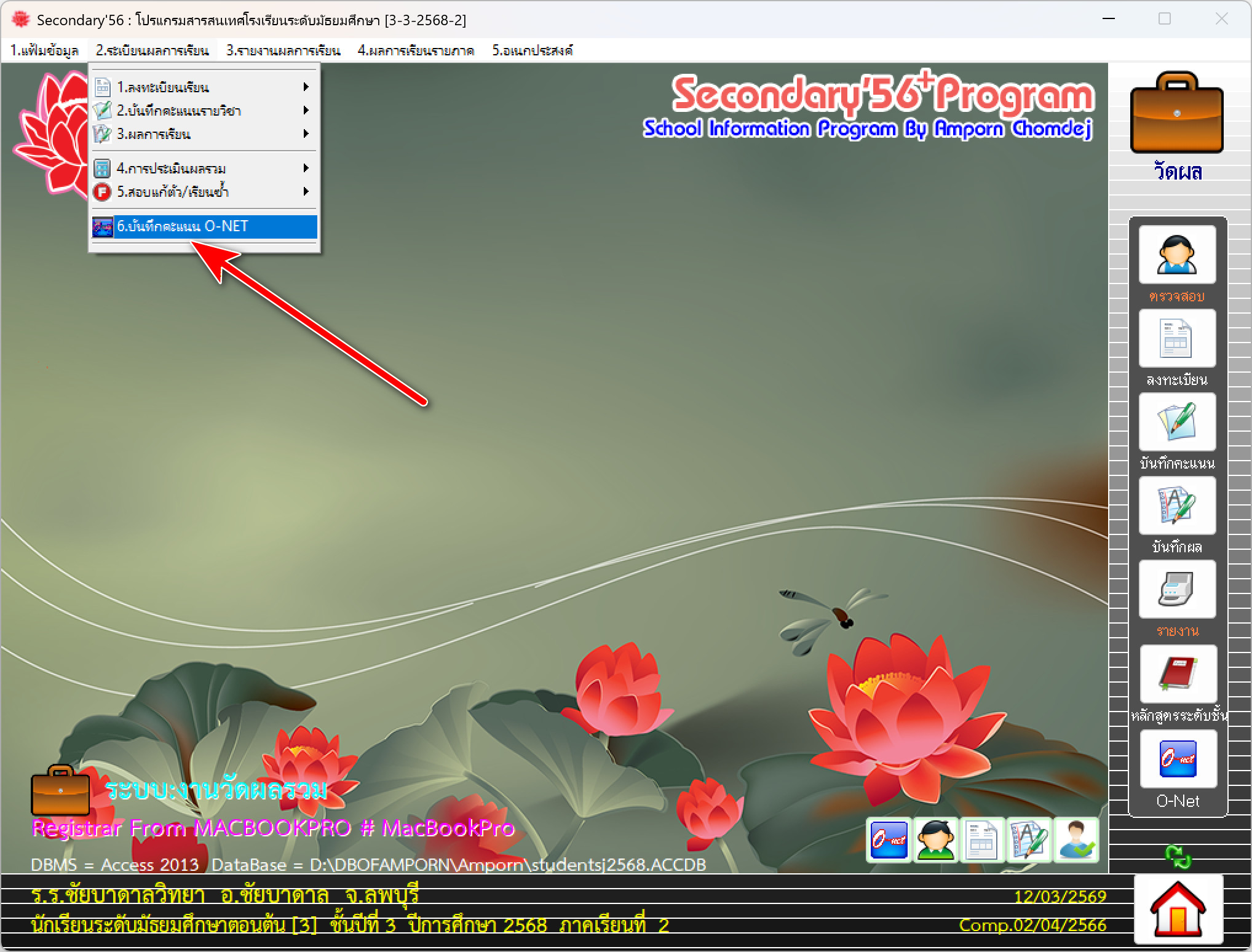This screenshot has height=952, width=1252.
Task: Click the bottom toolbar O-net shortcut icon
Action: [889, 840]
